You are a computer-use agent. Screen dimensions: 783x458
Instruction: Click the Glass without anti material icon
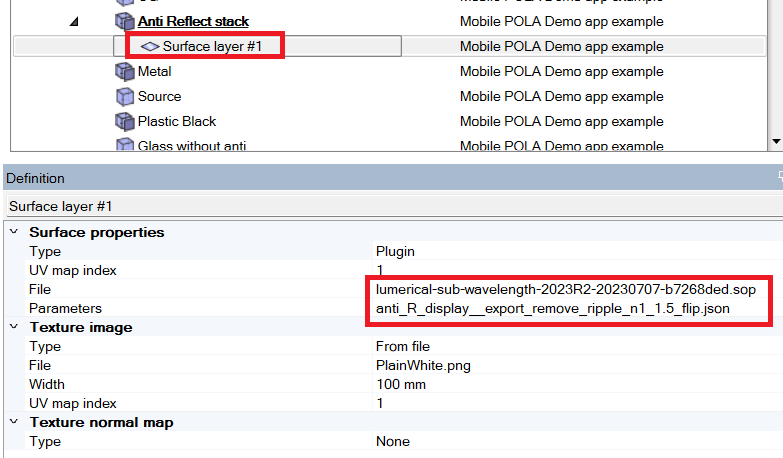point(125,146)
